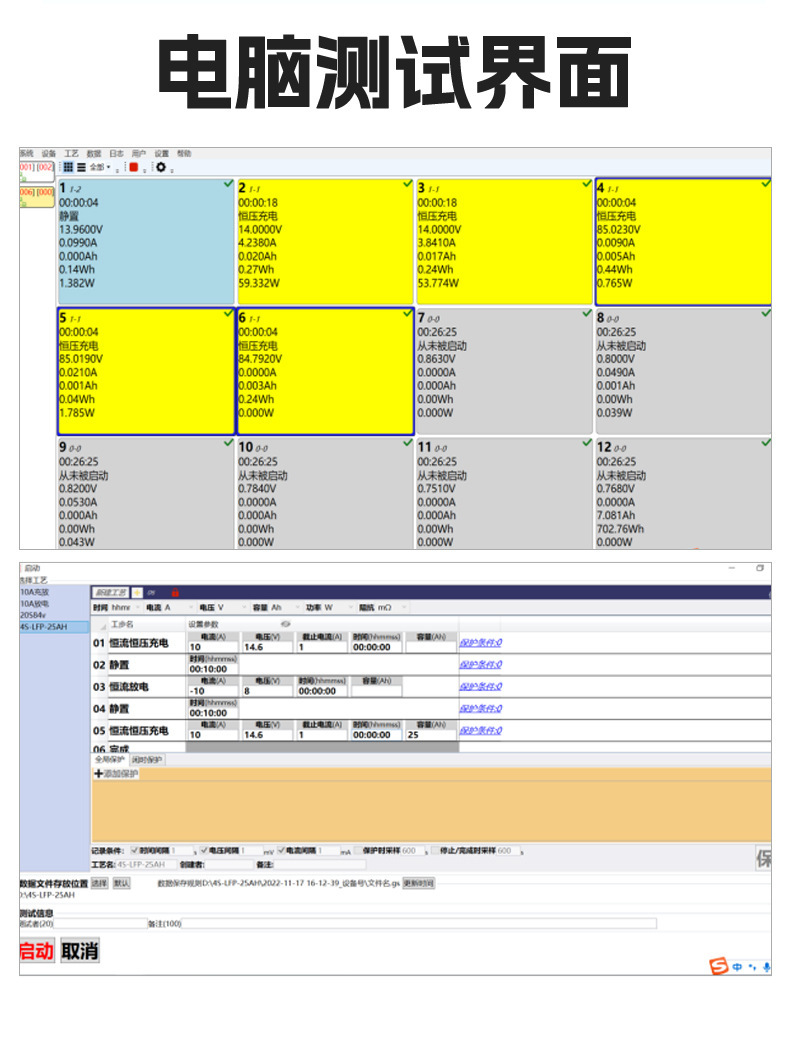
Task: Edit step 05 容量 field showing 25
Action: tap(431, 735)
